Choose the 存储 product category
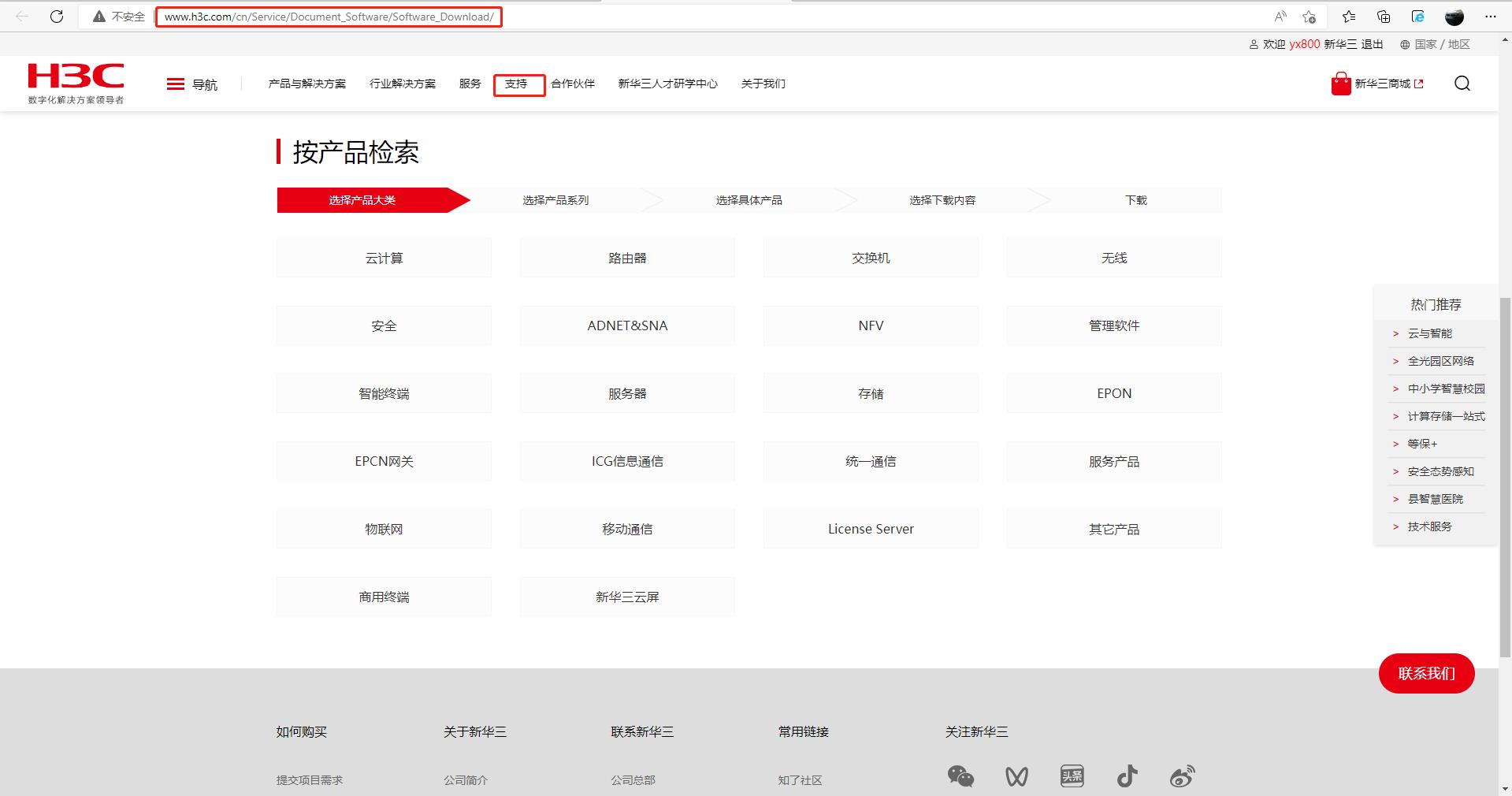The image size is (1512, 796). click(871, 393)
